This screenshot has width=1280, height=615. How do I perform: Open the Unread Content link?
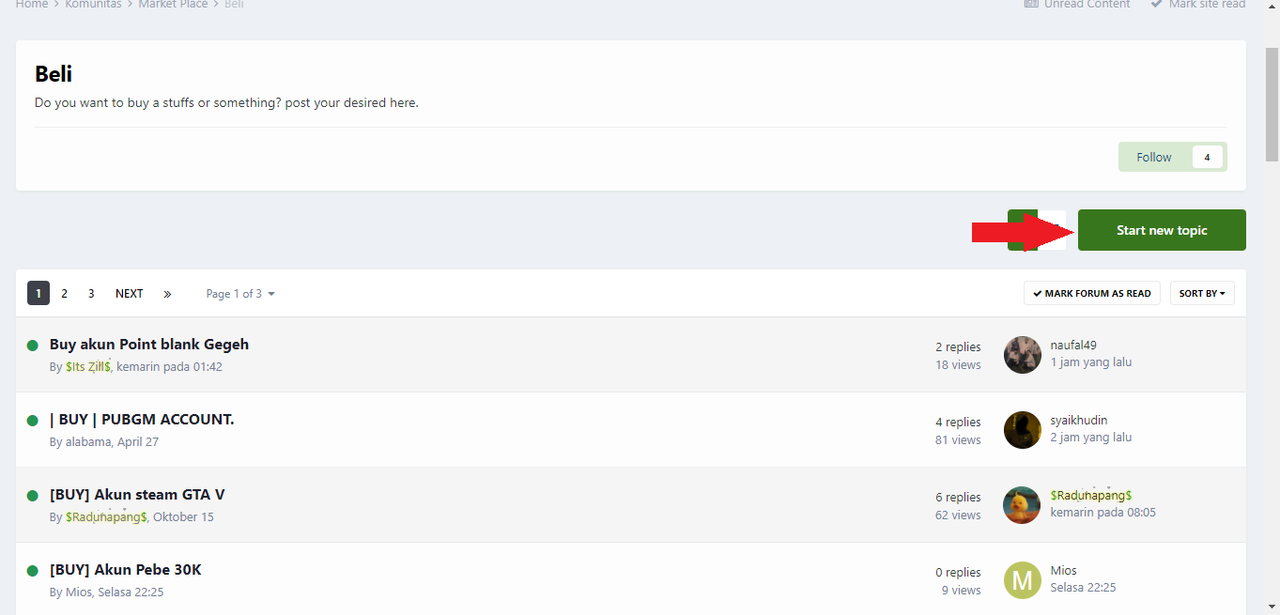[1077, 4]
